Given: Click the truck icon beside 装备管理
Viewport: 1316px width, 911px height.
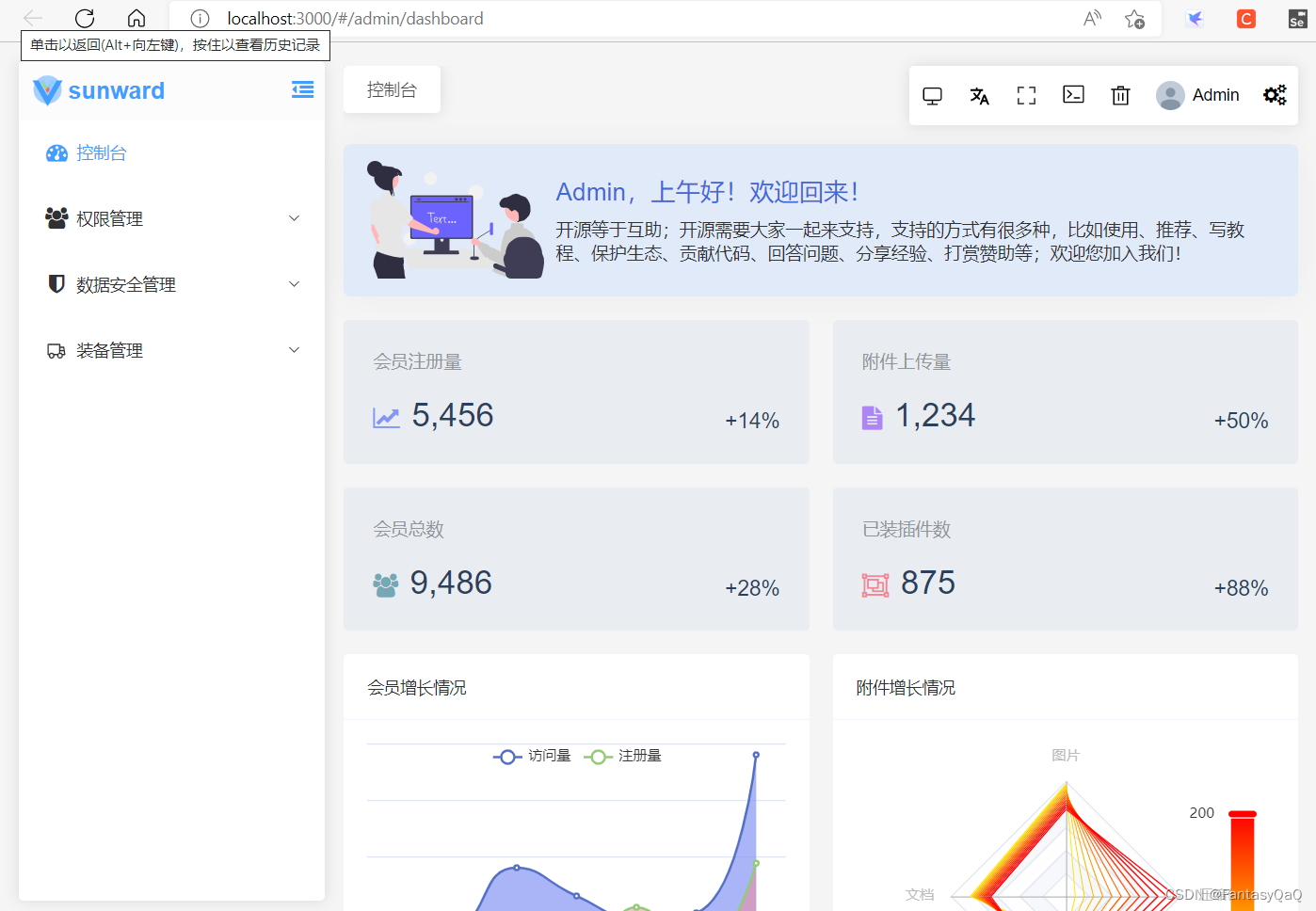Looking at the screenshot, I should coord(56,351).
